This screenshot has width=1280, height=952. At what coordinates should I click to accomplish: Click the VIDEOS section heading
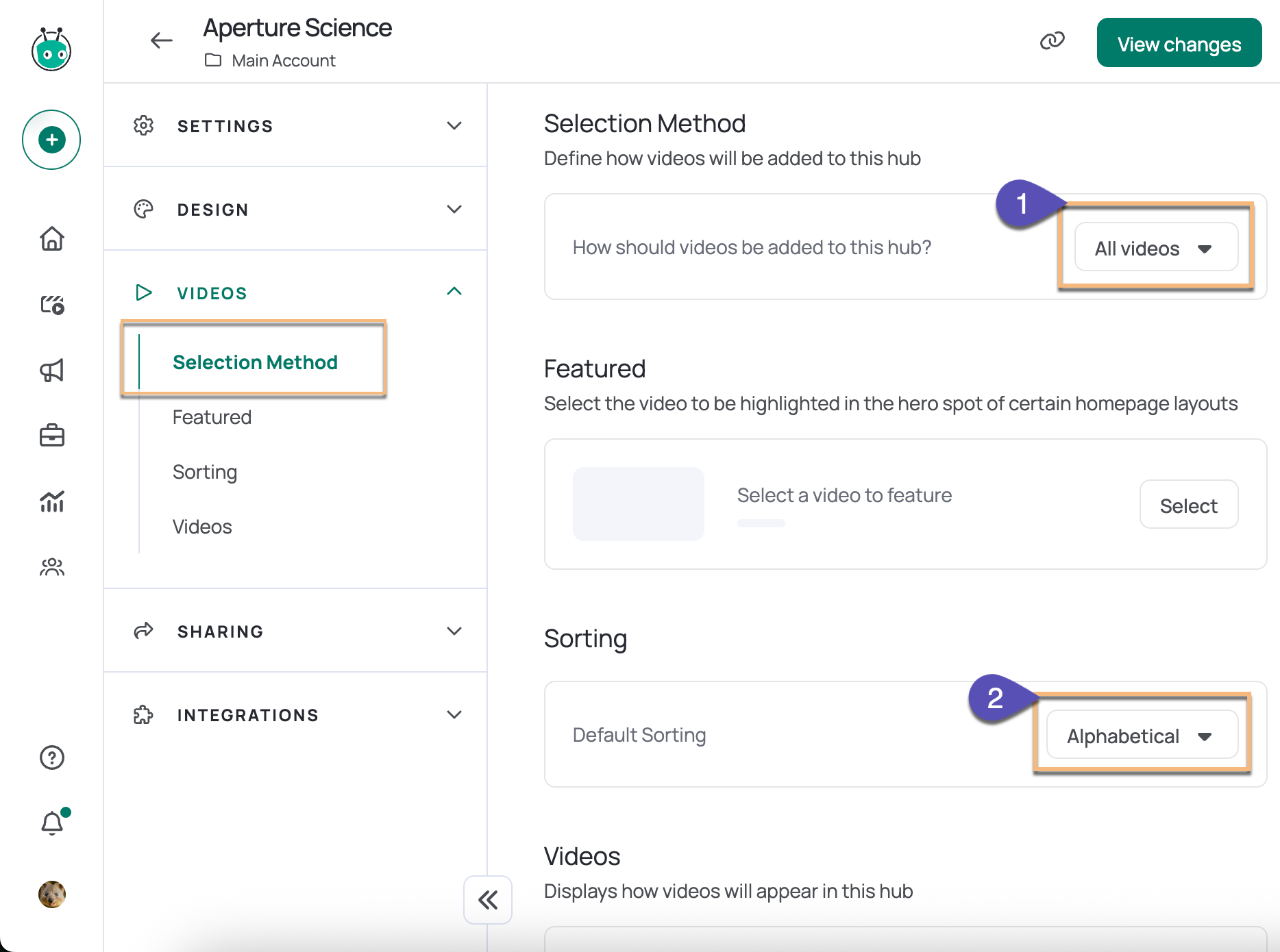point(212,293)
